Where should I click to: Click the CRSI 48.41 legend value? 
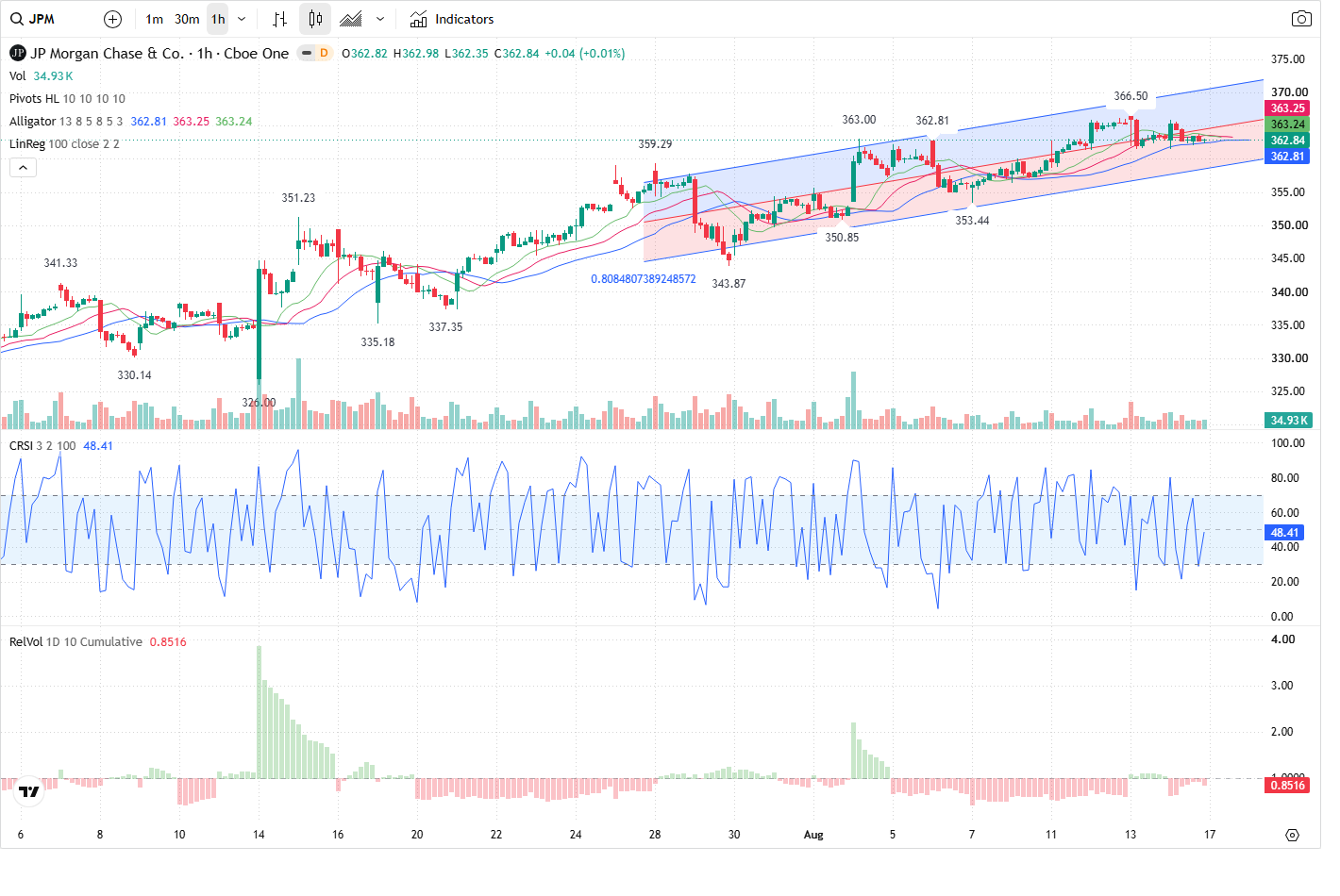[98, 446]
